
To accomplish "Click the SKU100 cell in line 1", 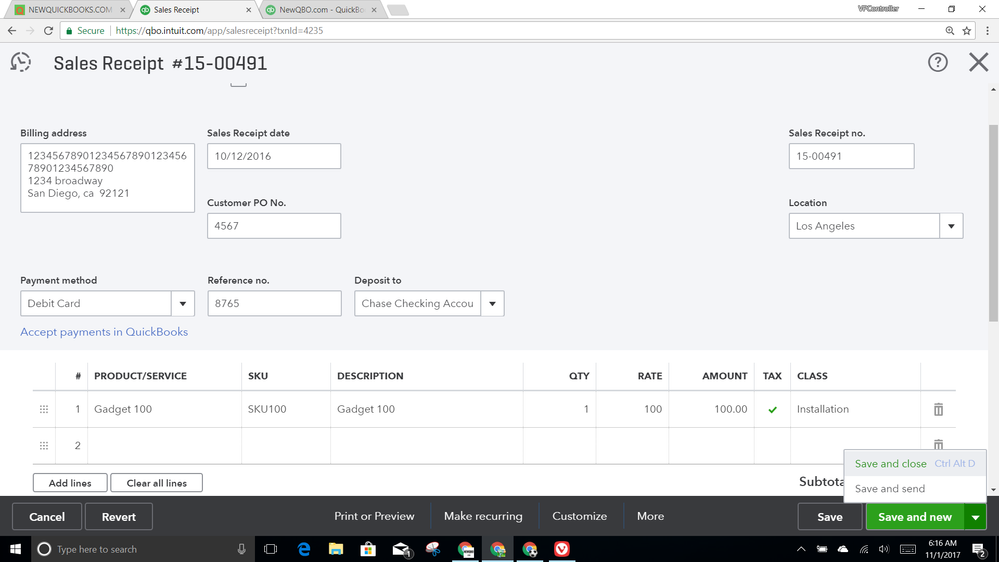I will click(x=285, y=409).
